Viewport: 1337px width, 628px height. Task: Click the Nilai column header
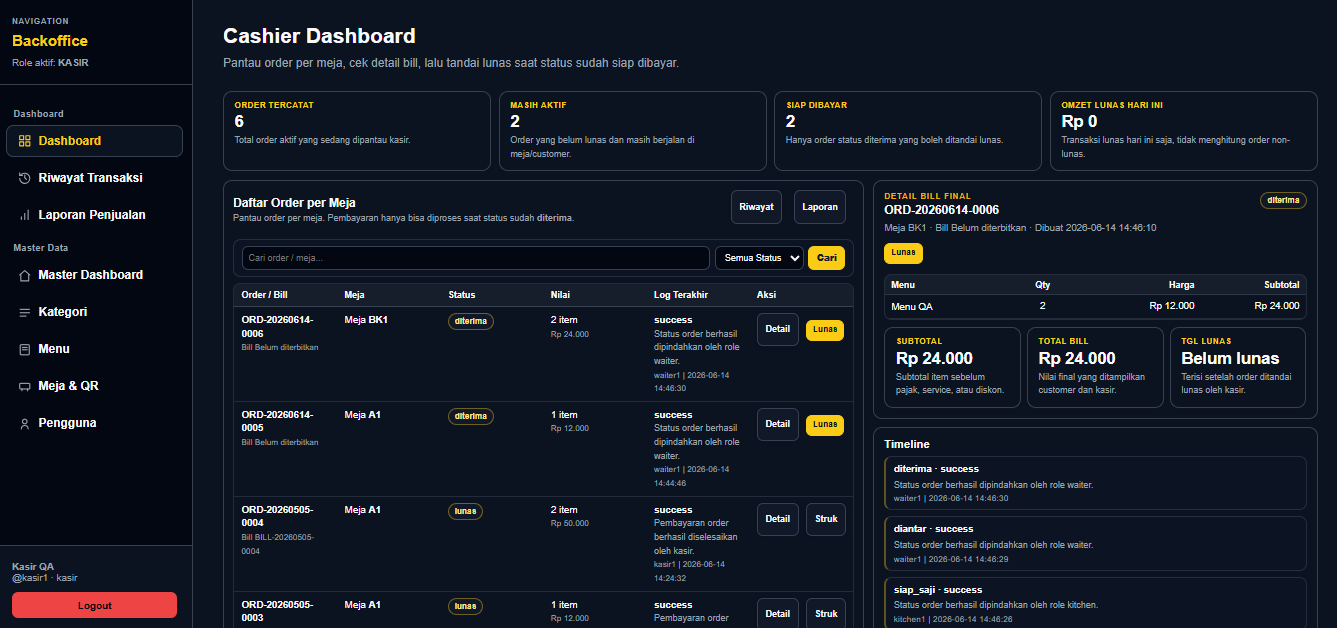[x=560, y=295]
